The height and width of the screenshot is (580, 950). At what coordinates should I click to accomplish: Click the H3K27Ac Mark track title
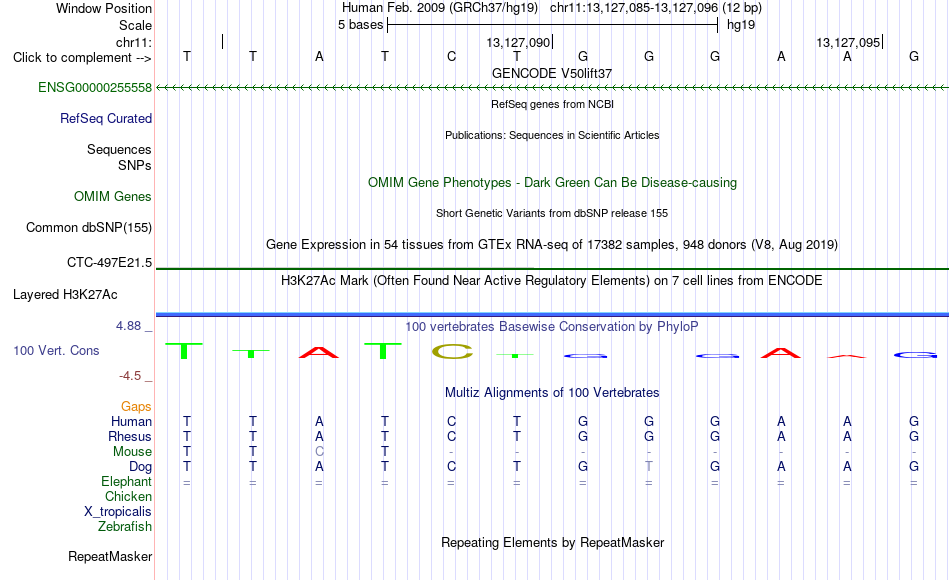click(x=552, y=281)
